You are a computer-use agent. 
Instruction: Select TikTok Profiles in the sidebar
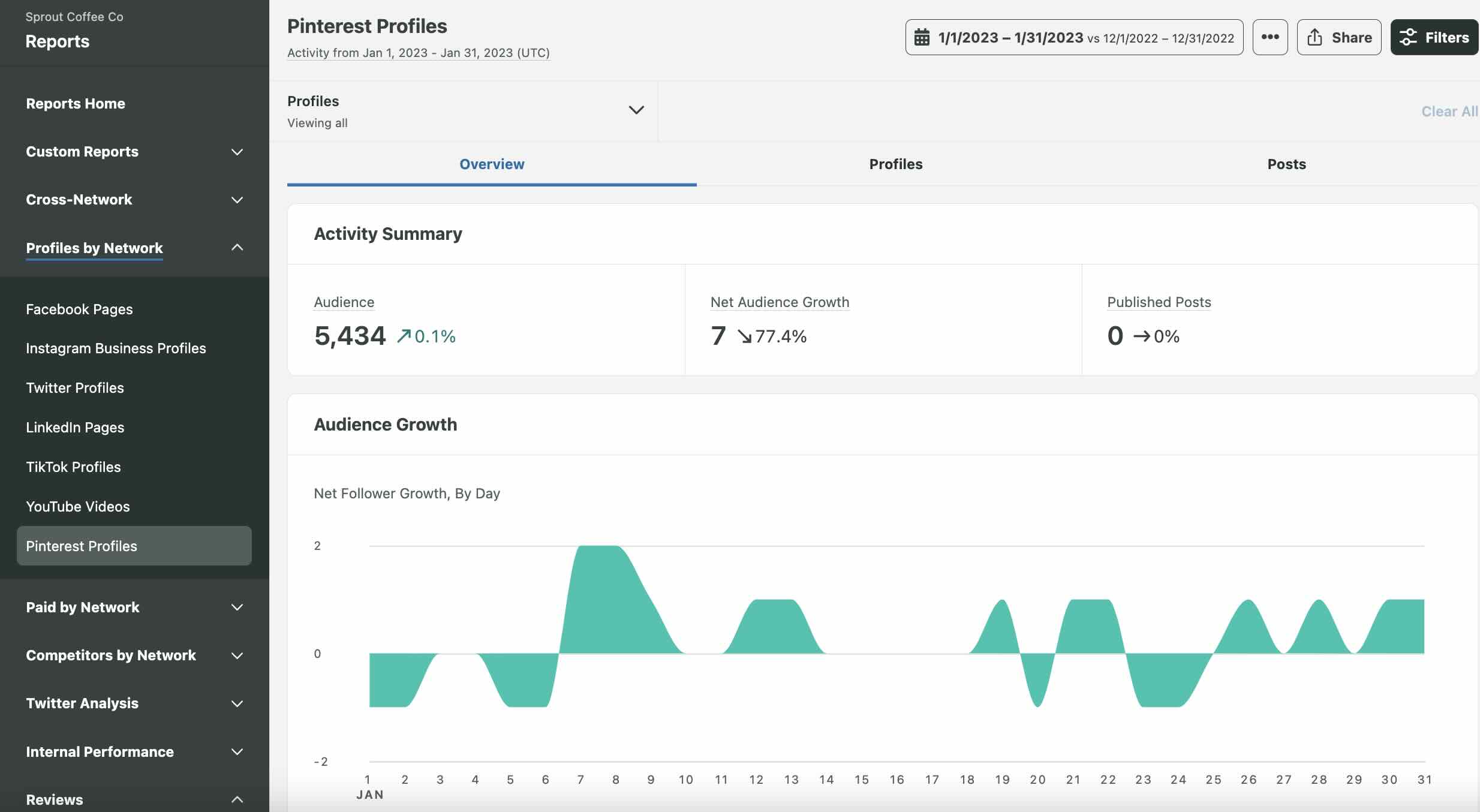tap(73, 467)
